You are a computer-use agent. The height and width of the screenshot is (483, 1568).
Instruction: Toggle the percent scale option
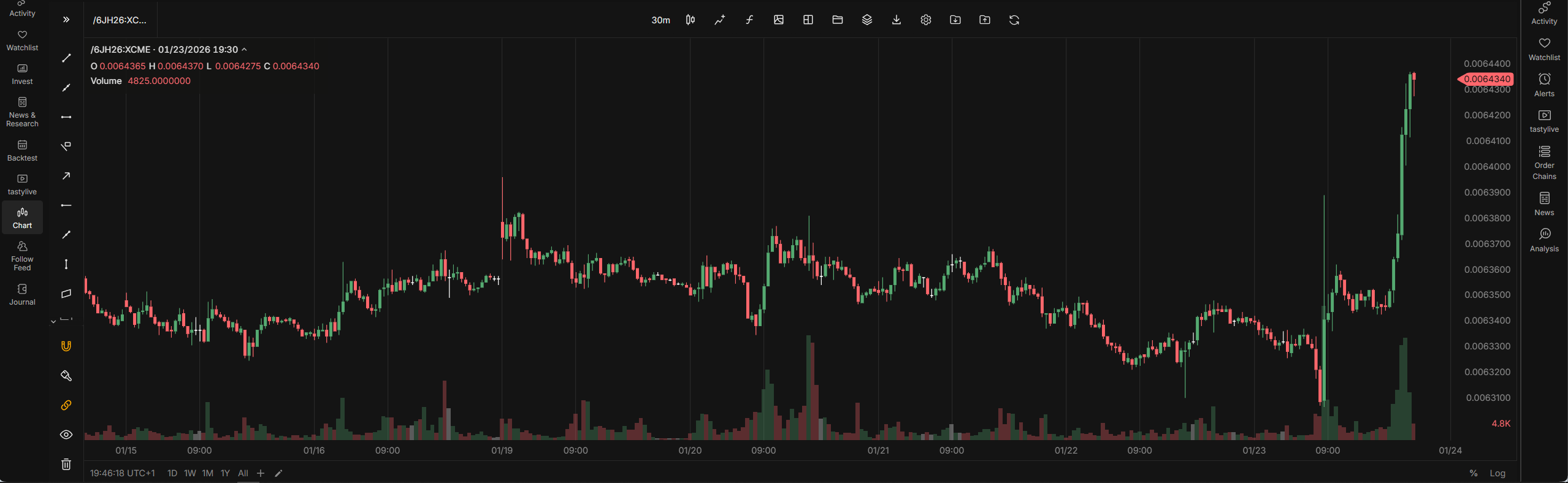pos(1474,473)
